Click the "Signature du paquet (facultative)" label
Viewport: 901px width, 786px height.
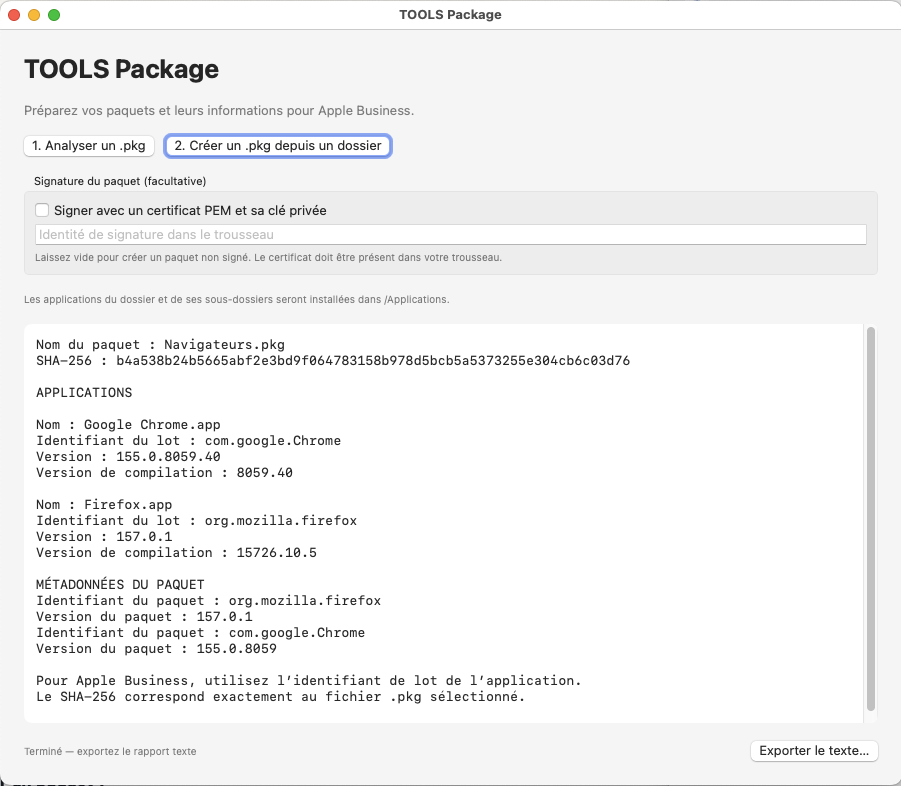(120, 181)
